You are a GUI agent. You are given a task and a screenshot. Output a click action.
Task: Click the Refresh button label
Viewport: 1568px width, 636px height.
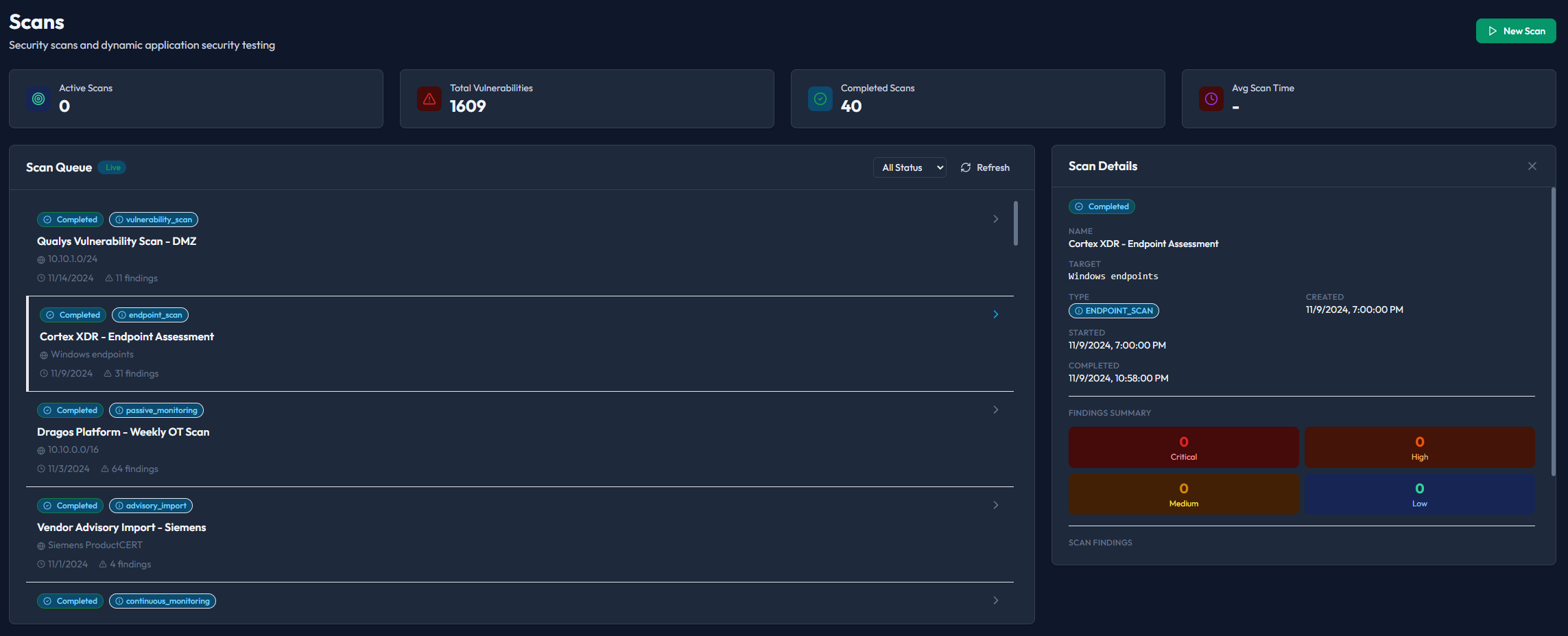pos(993,167)
